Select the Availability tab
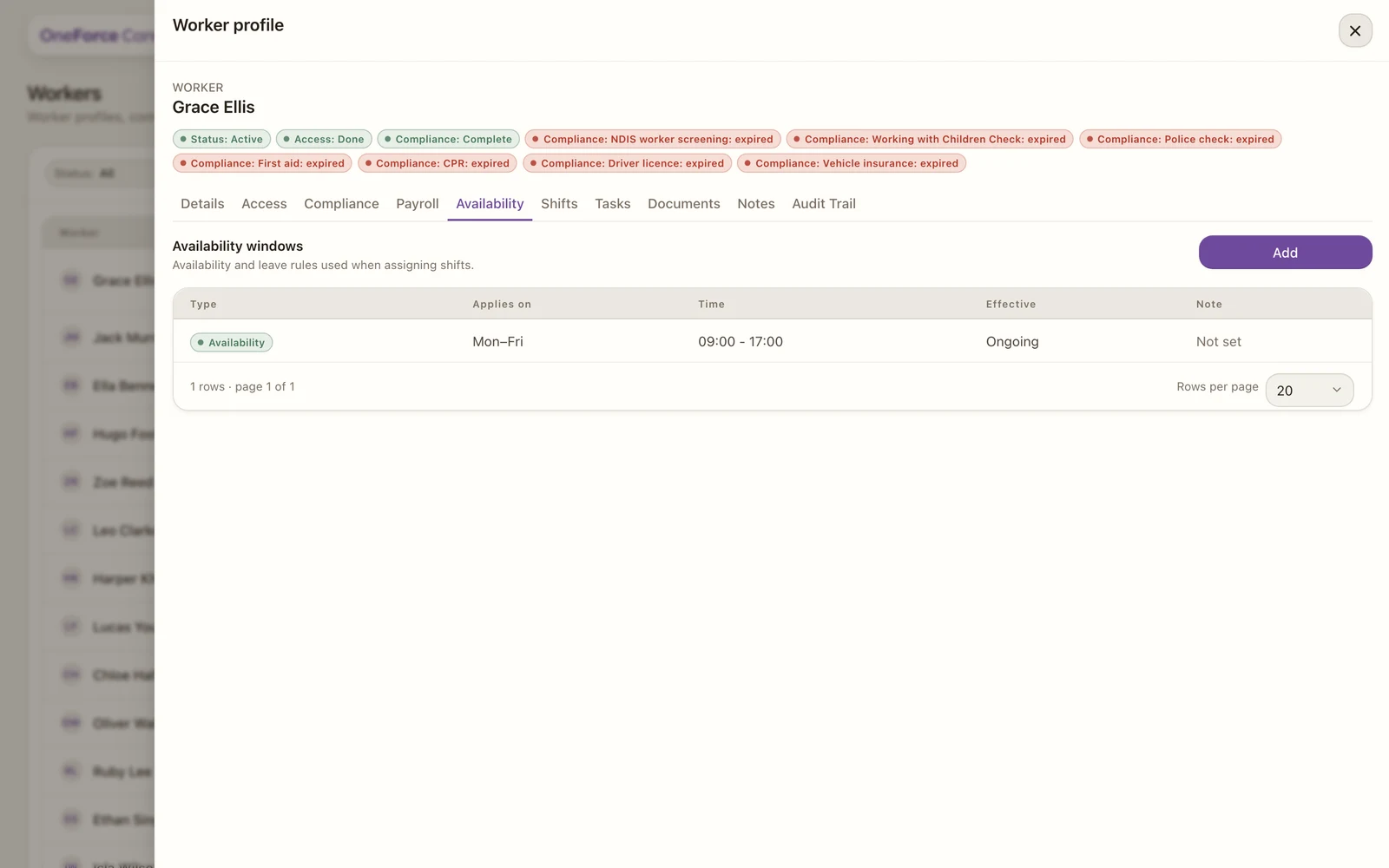1389x868 pixels. (490, 203)
